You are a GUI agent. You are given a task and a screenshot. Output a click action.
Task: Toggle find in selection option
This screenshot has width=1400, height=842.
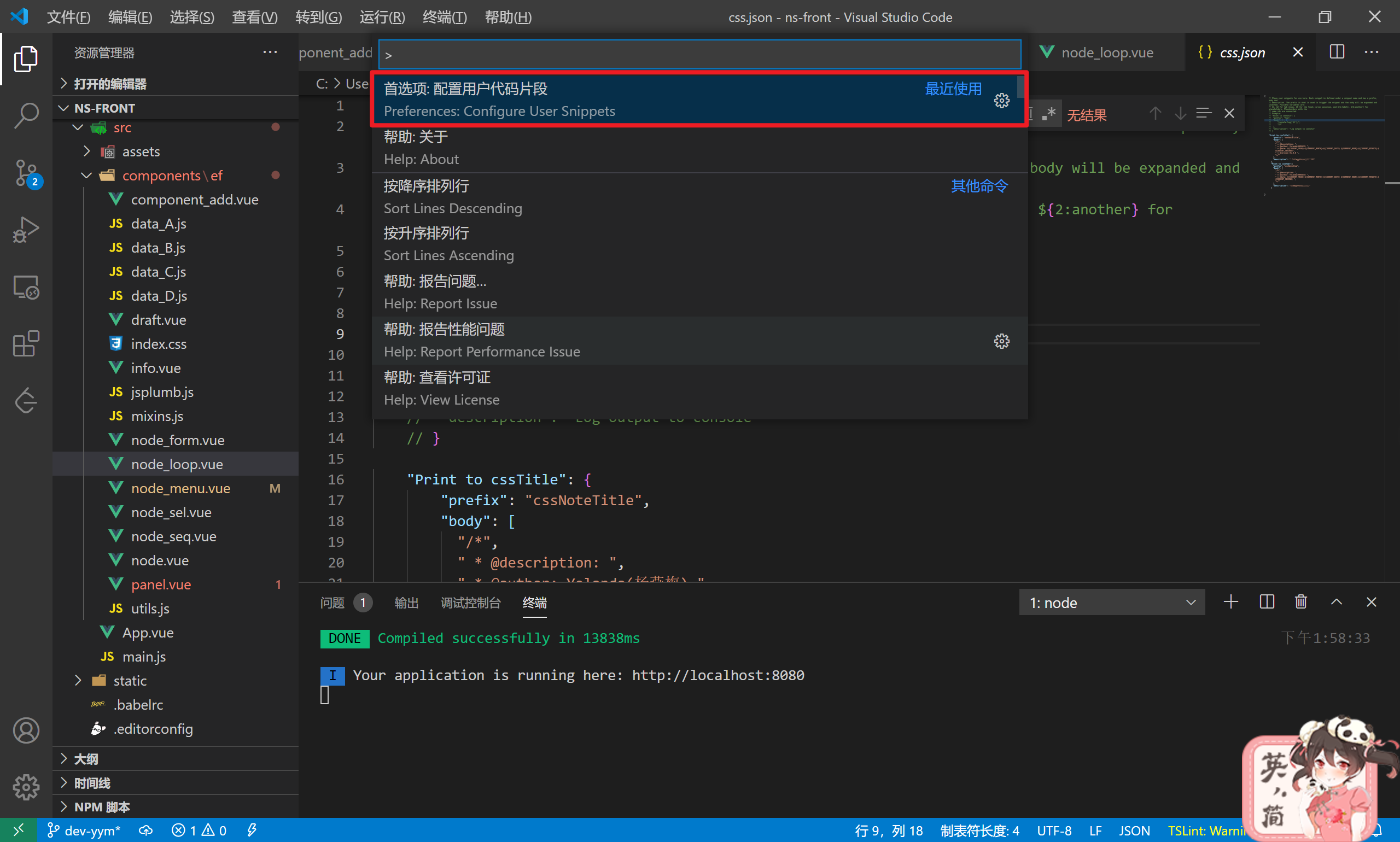click(1204, 114)
